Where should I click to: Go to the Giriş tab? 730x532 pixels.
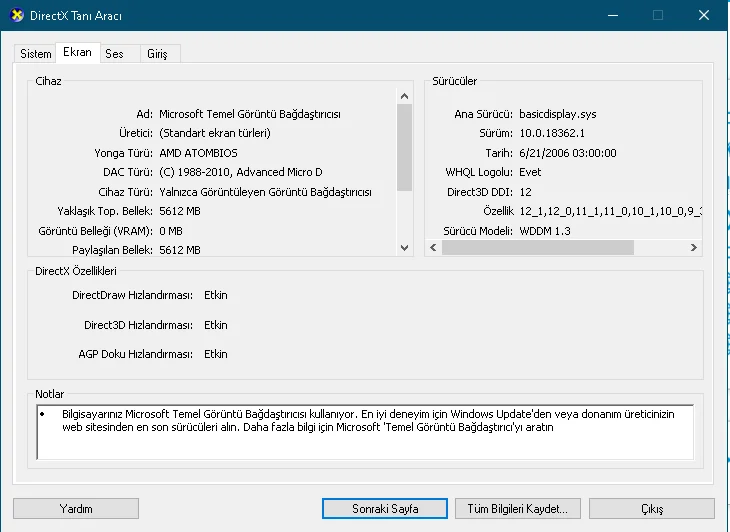pyautogui.click(x=158, y=54)
